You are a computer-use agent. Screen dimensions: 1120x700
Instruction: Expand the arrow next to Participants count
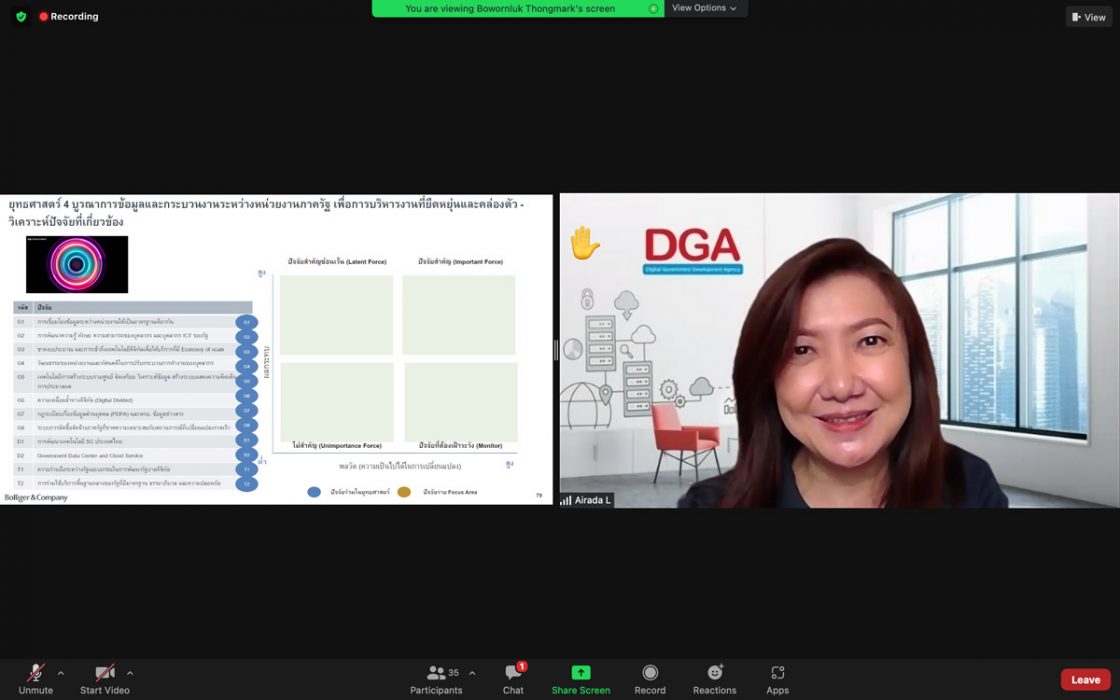472,673
